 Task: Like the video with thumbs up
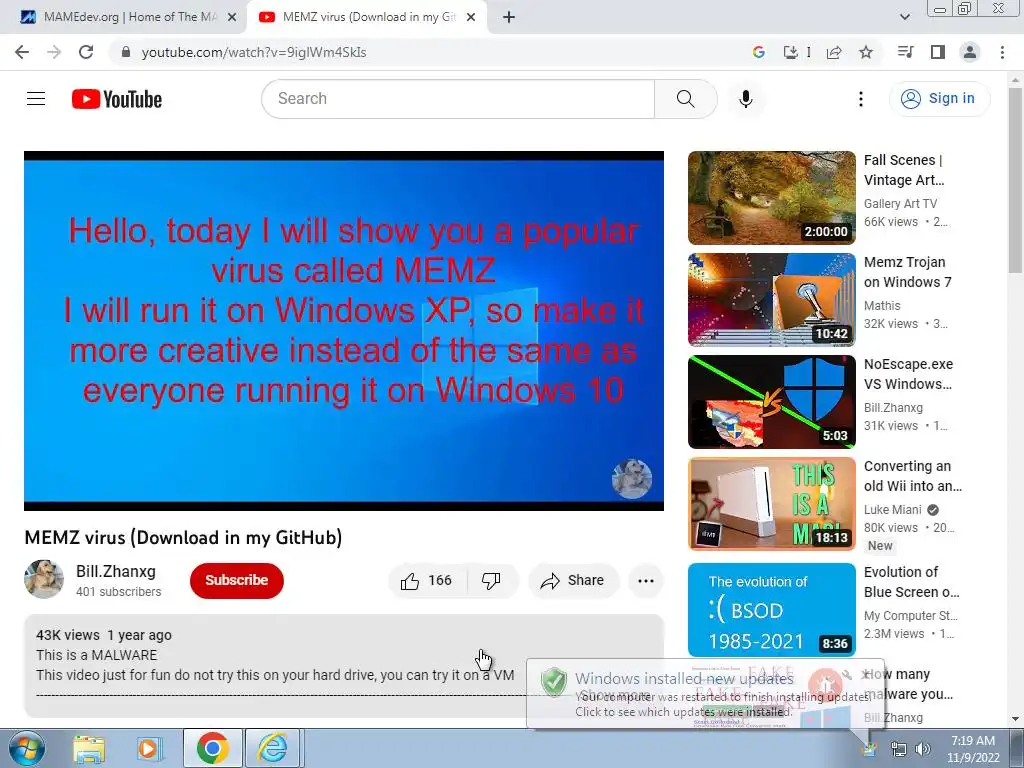click(x=427, y=581)
